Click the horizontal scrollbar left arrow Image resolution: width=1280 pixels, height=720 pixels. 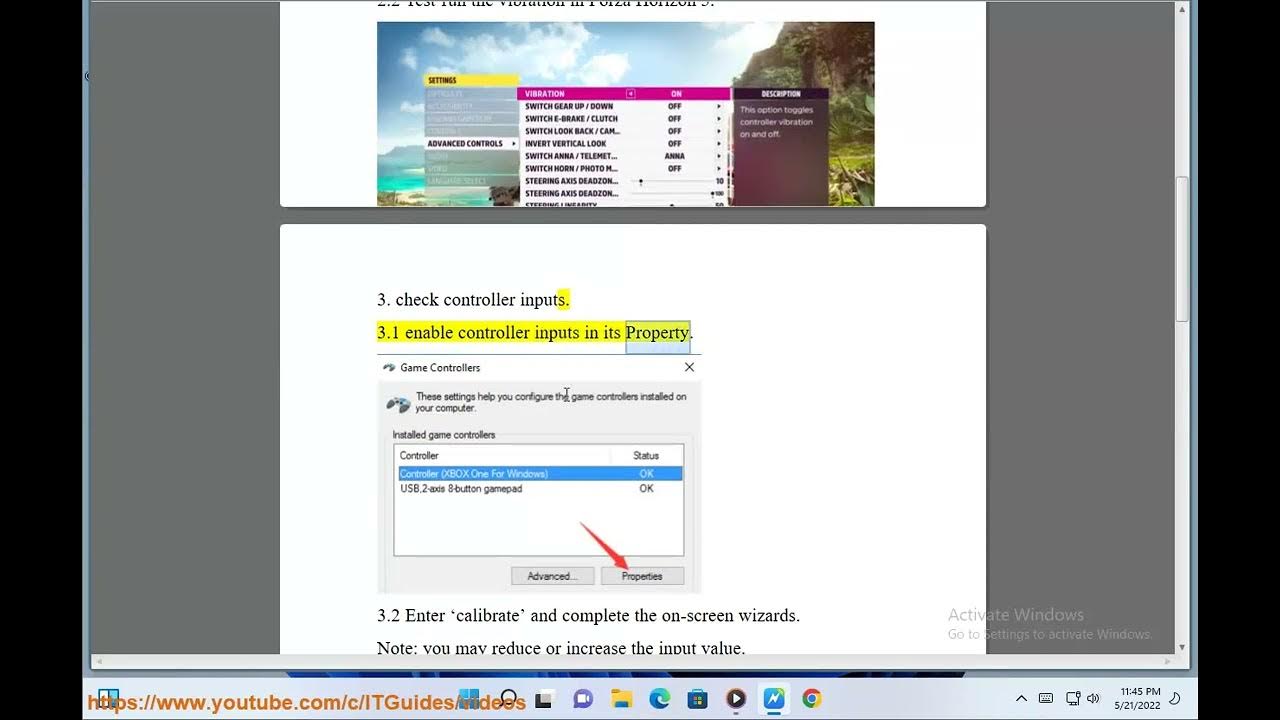tap(98, 661)
